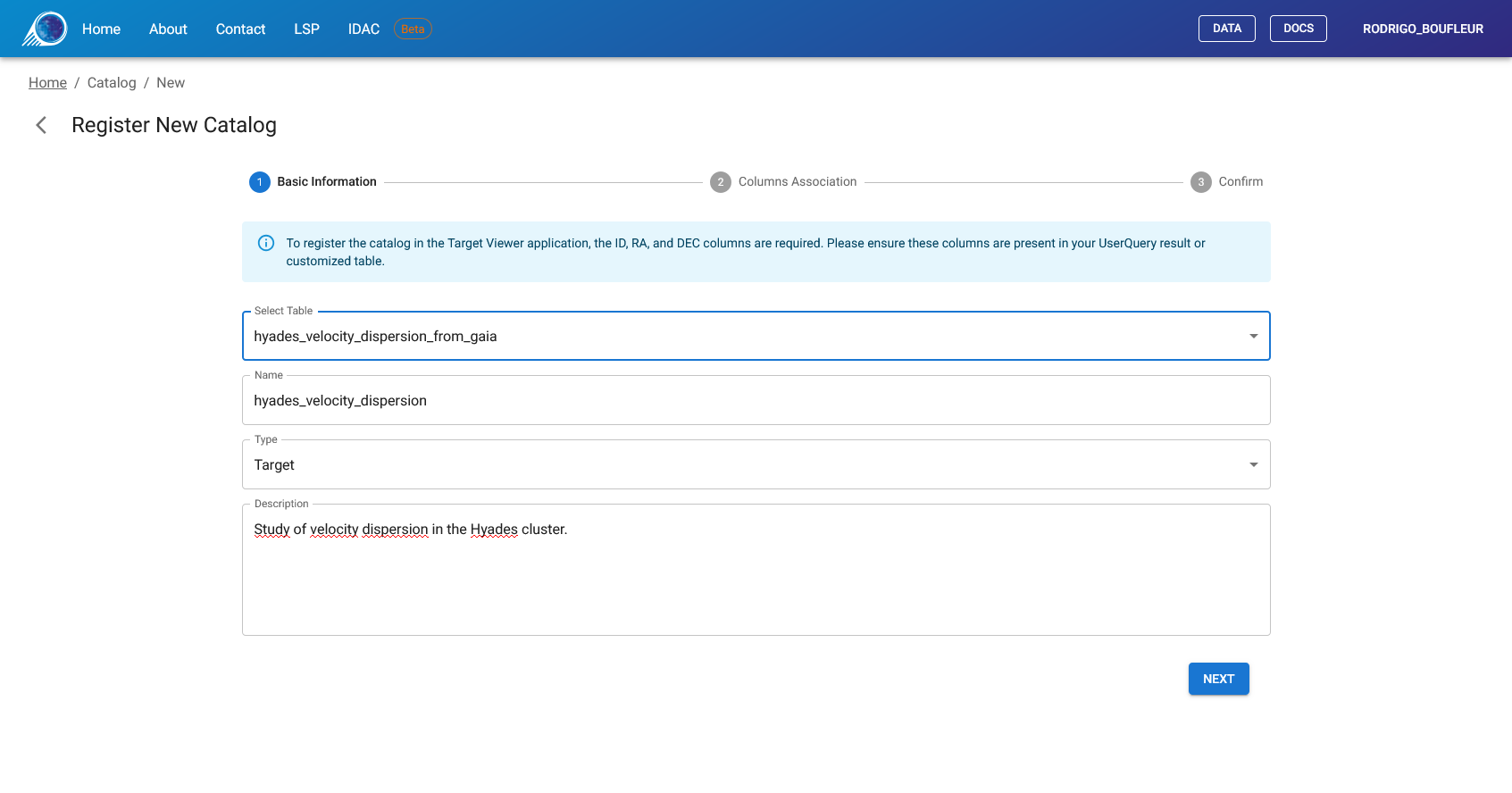Go to the About page
The image size is (1512, 793).
pos(168,29)
